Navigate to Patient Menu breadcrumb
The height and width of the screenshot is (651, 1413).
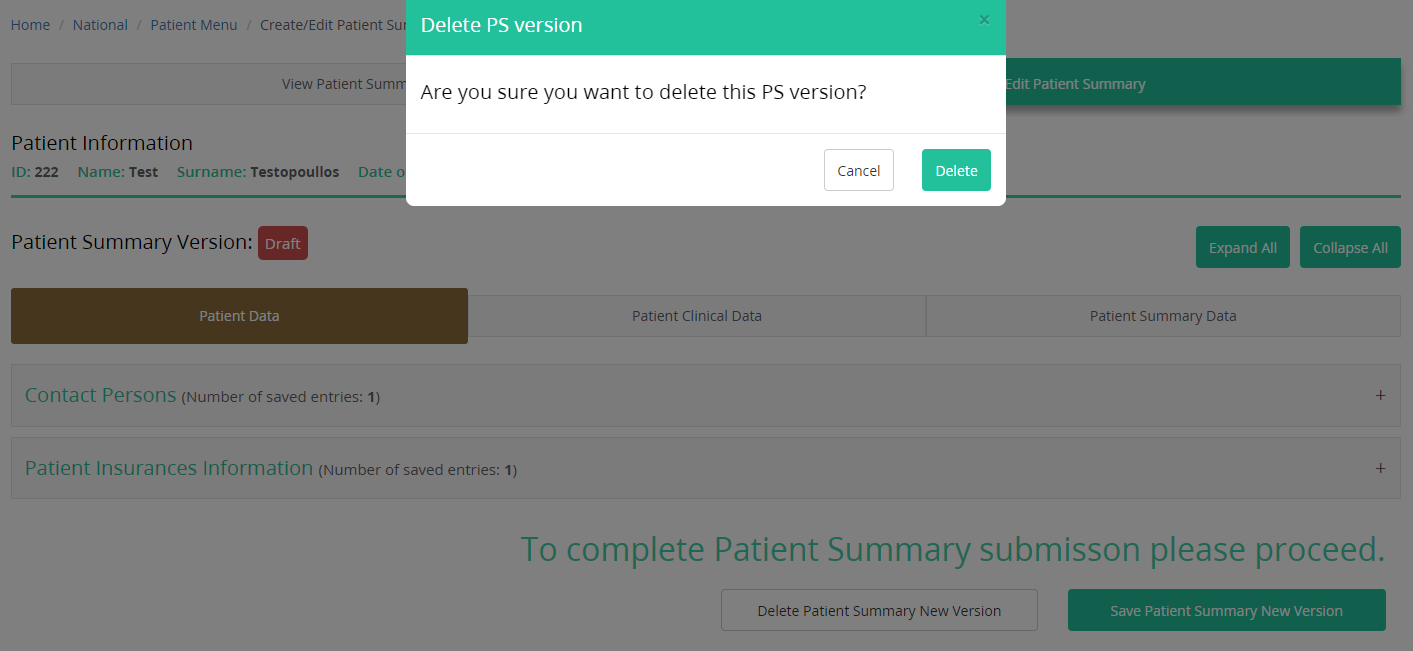[194, 25]
